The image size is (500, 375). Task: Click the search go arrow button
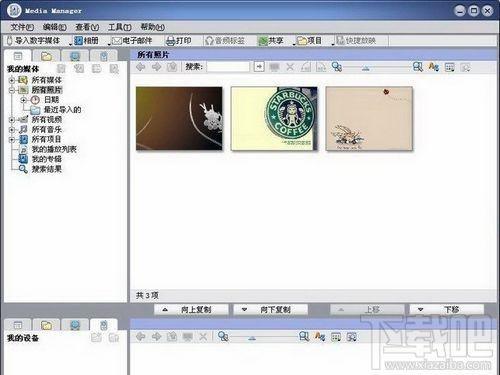(x=259, y=67)
